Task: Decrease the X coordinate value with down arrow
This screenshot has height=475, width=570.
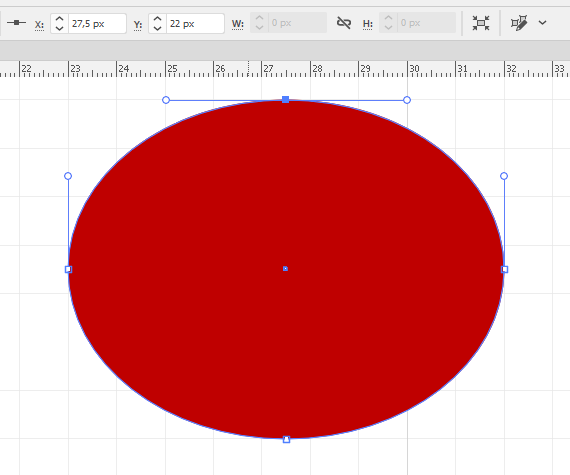Action: point(60,28)
